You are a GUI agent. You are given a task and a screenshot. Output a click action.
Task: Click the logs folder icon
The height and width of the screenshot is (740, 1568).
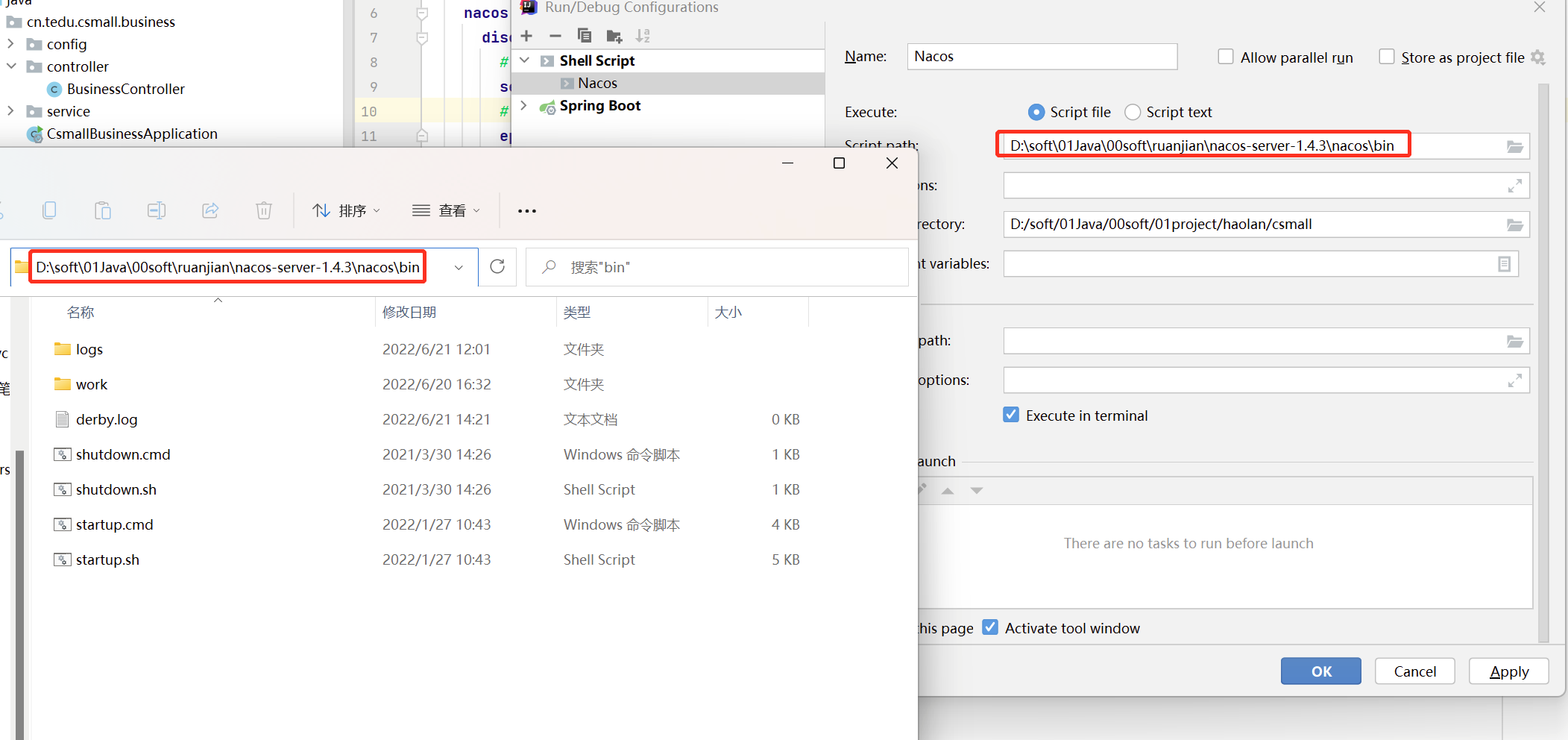(63, 349)
